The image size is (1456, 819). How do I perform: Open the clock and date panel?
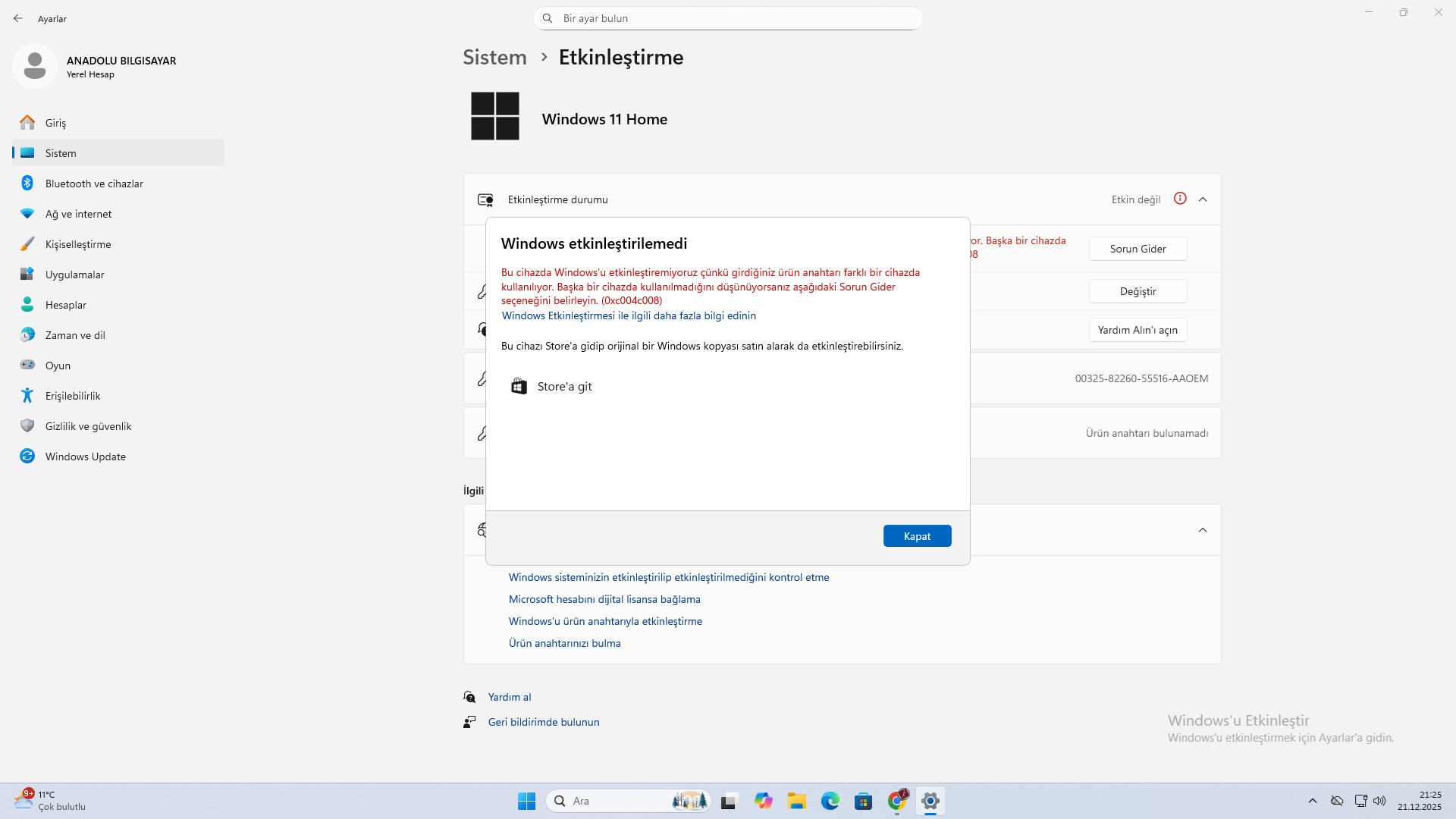click(1420, 801)
